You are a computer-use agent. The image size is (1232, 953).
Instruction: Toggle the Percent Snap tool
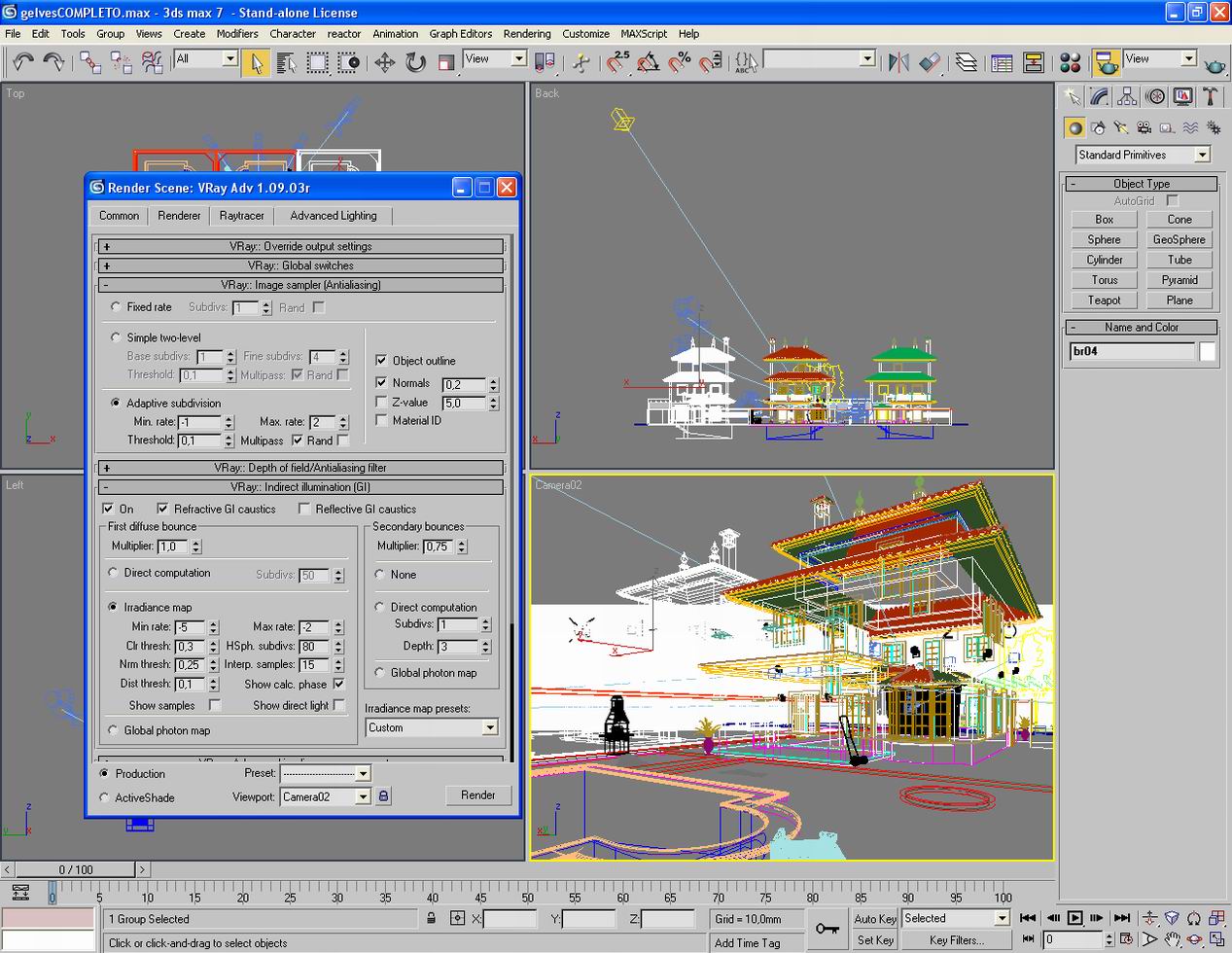[x=680, y=62]
